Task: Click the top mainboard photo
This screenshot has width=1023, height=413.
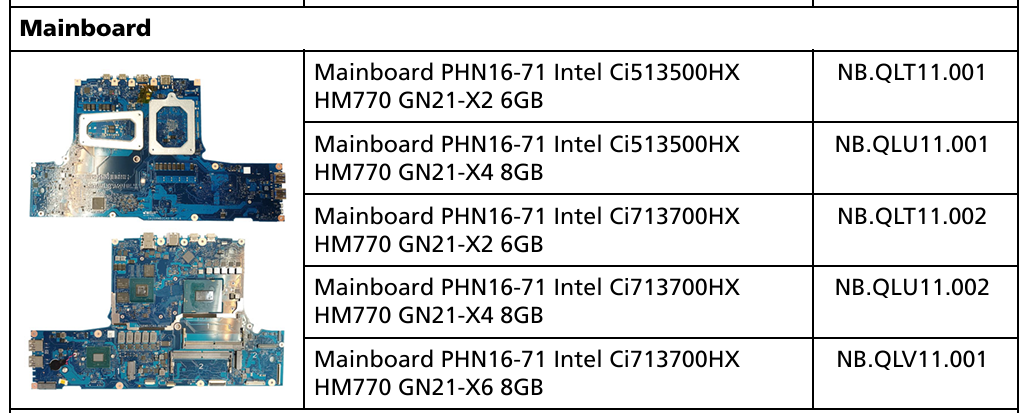Action: click(158, 145)
